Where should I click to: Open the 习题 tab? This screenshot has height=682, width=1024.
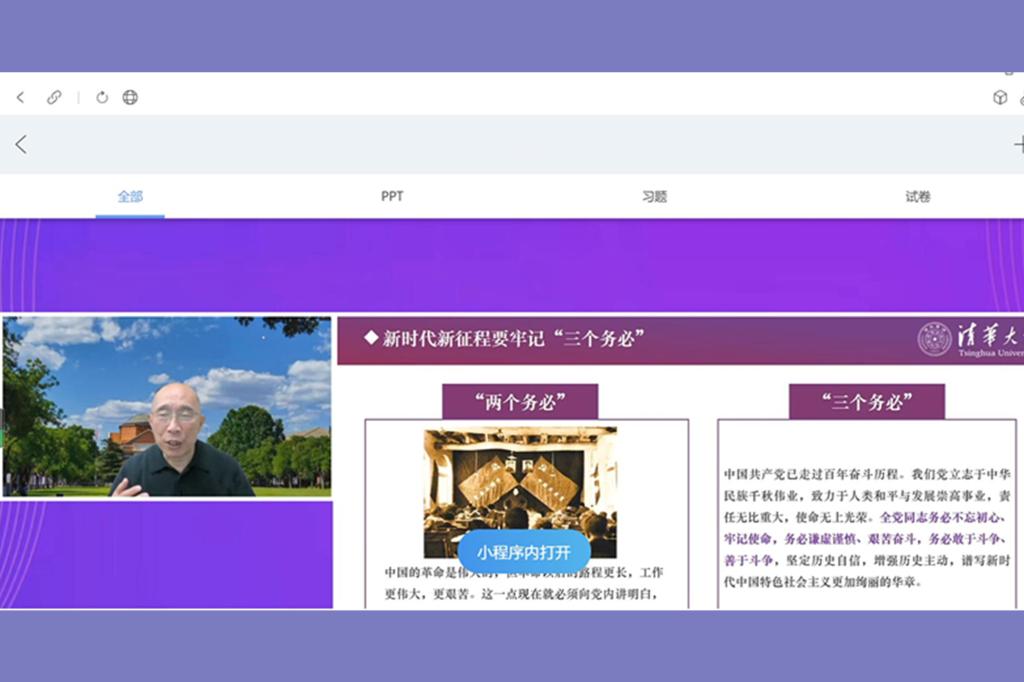click(654, 197)
